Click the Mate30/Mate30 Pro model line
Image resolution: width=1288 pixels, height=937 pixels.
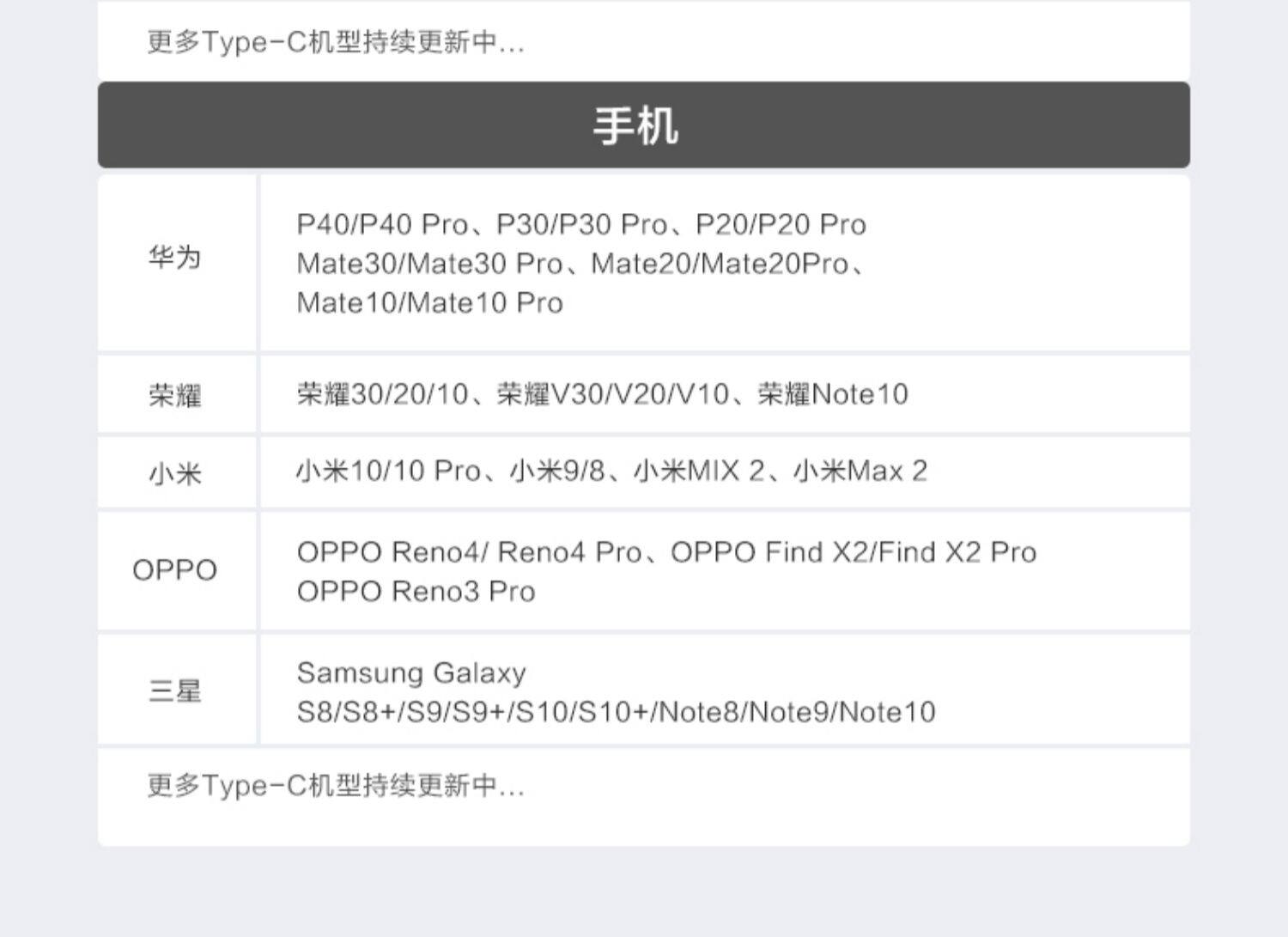point(581,264)
